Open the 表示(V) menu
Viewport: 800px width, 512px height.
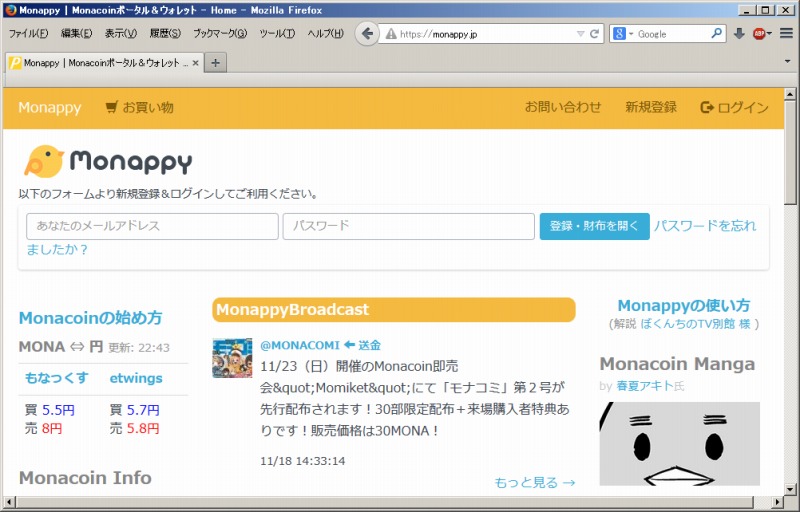[x=121, y=34]
